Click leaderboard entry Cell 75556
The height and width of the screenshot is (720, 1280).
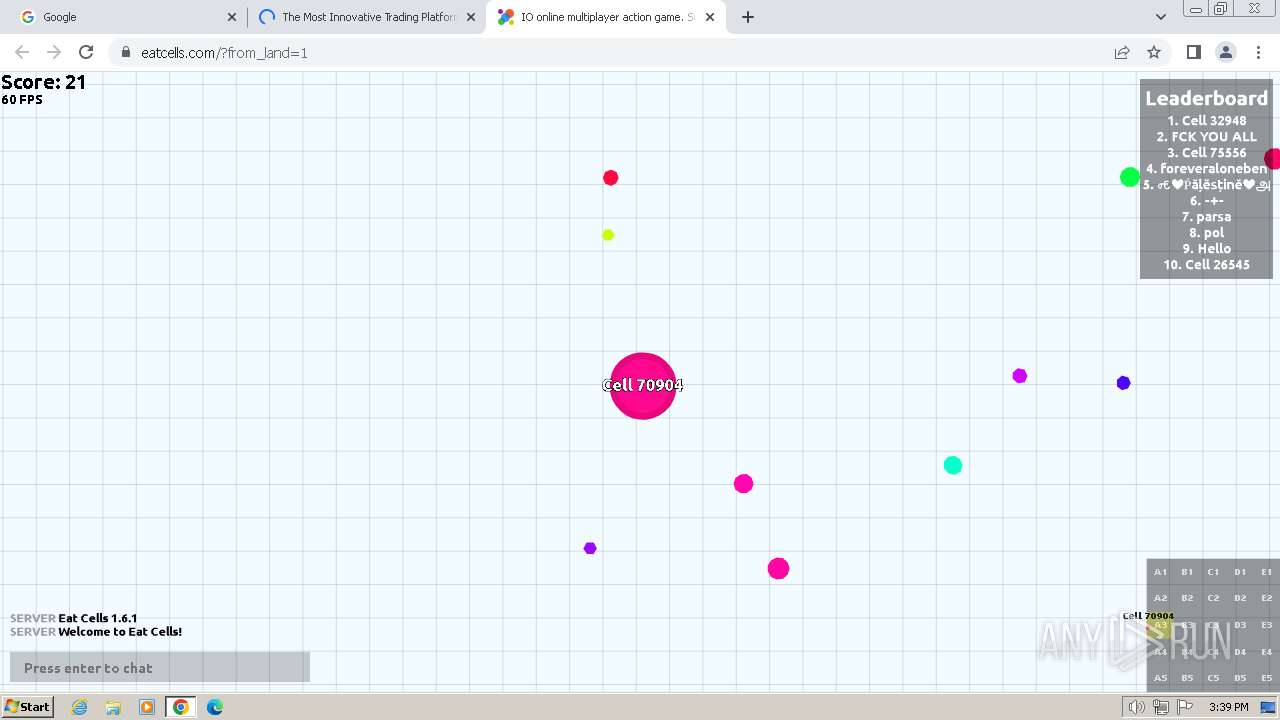(x=1206, y=153)
